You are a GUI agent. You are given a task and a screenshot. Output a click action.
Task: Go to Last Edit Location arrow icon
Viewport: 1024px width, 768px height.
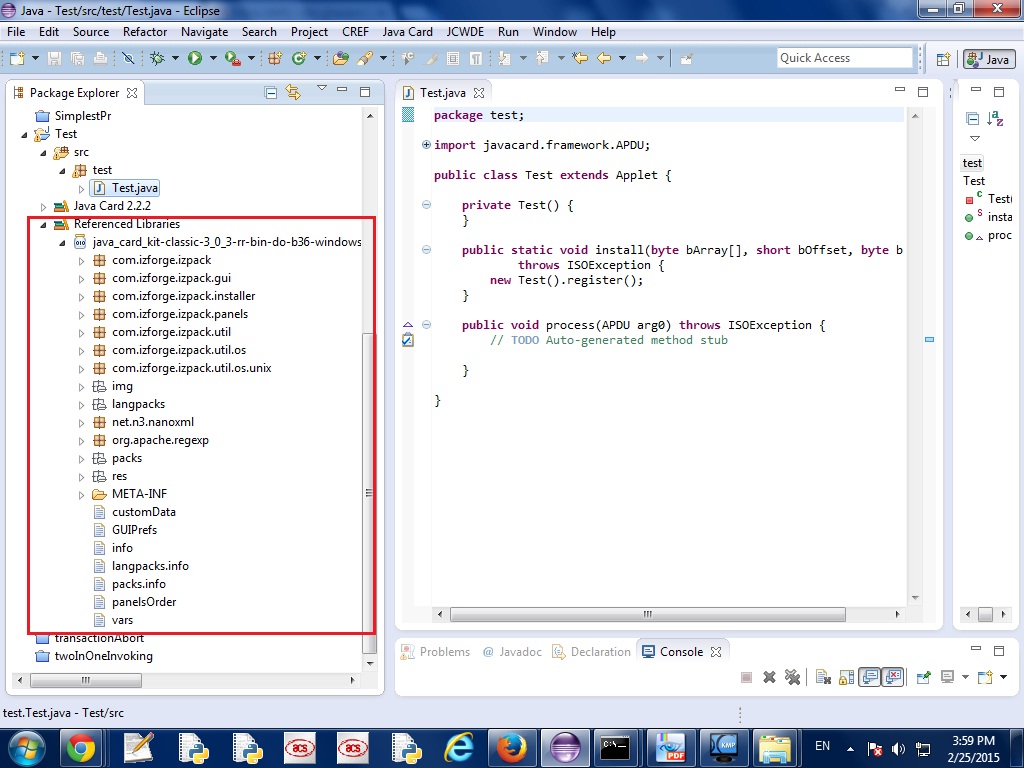(579, 58)
